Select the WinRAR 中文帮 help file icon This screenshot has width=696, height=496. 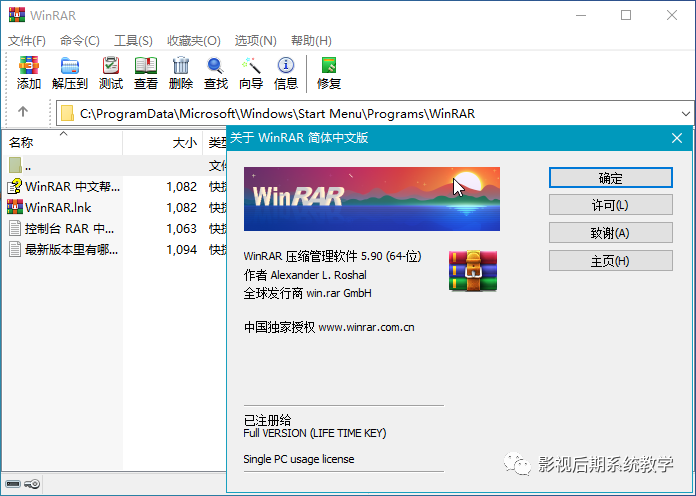[x=15, y=186]
